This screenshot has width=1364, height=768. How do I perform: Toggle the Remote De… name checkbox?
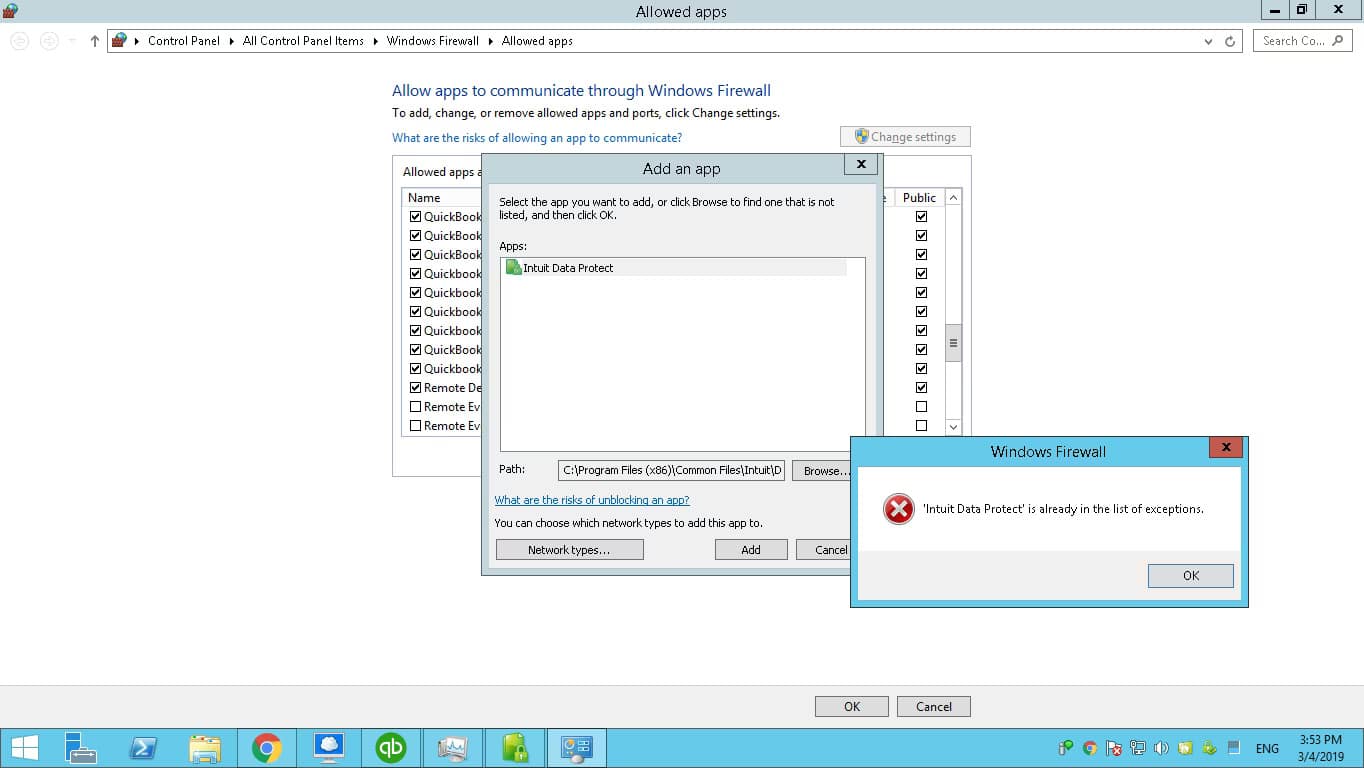416,388
